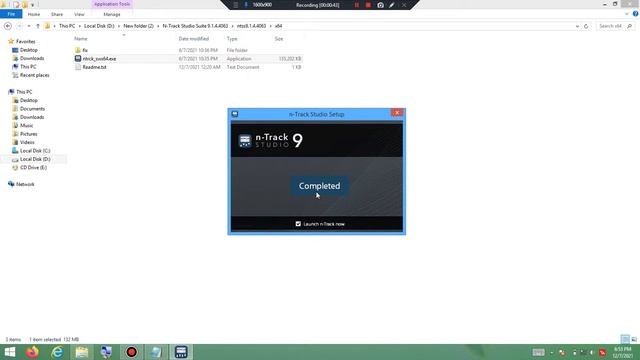
Task: Open Desktop under Favorites
Action: [29, 50]
